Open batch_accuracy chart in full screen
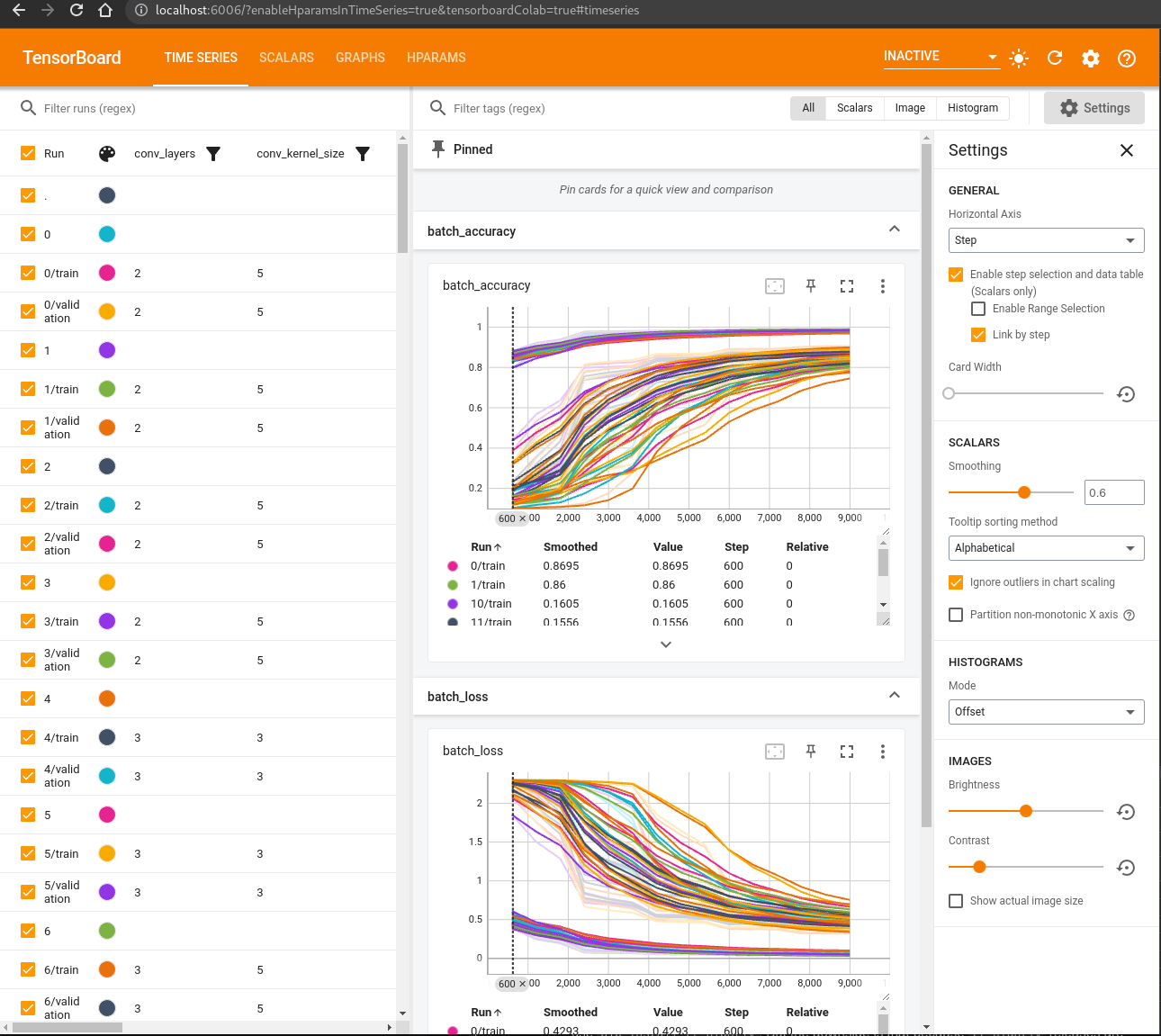 click(x=847, y=286)
